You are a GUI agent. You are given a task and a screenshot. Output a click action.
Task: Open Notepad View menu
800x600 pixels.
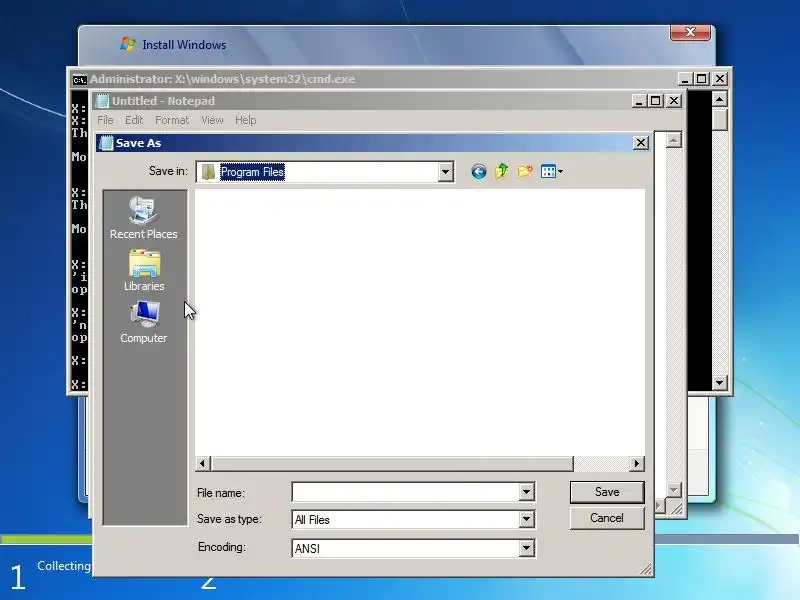point(212,120)
